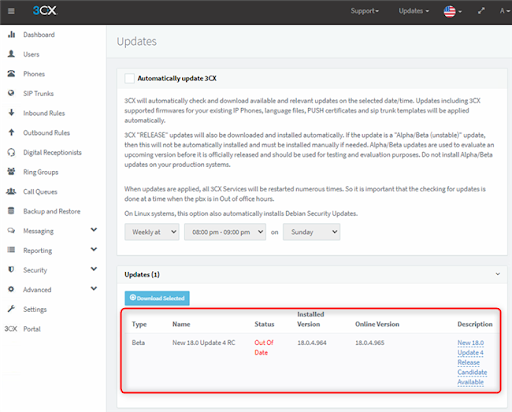Expand the Messaging submenu chevron
This screenshot has width=512, height=412.
pyautogui.click(x=94, y=230)
